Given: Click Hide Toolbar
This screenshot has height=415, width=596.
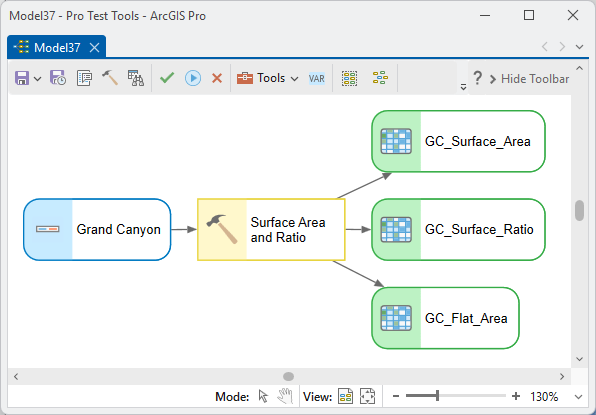Looking at the screenshot, I should [530, 79].
